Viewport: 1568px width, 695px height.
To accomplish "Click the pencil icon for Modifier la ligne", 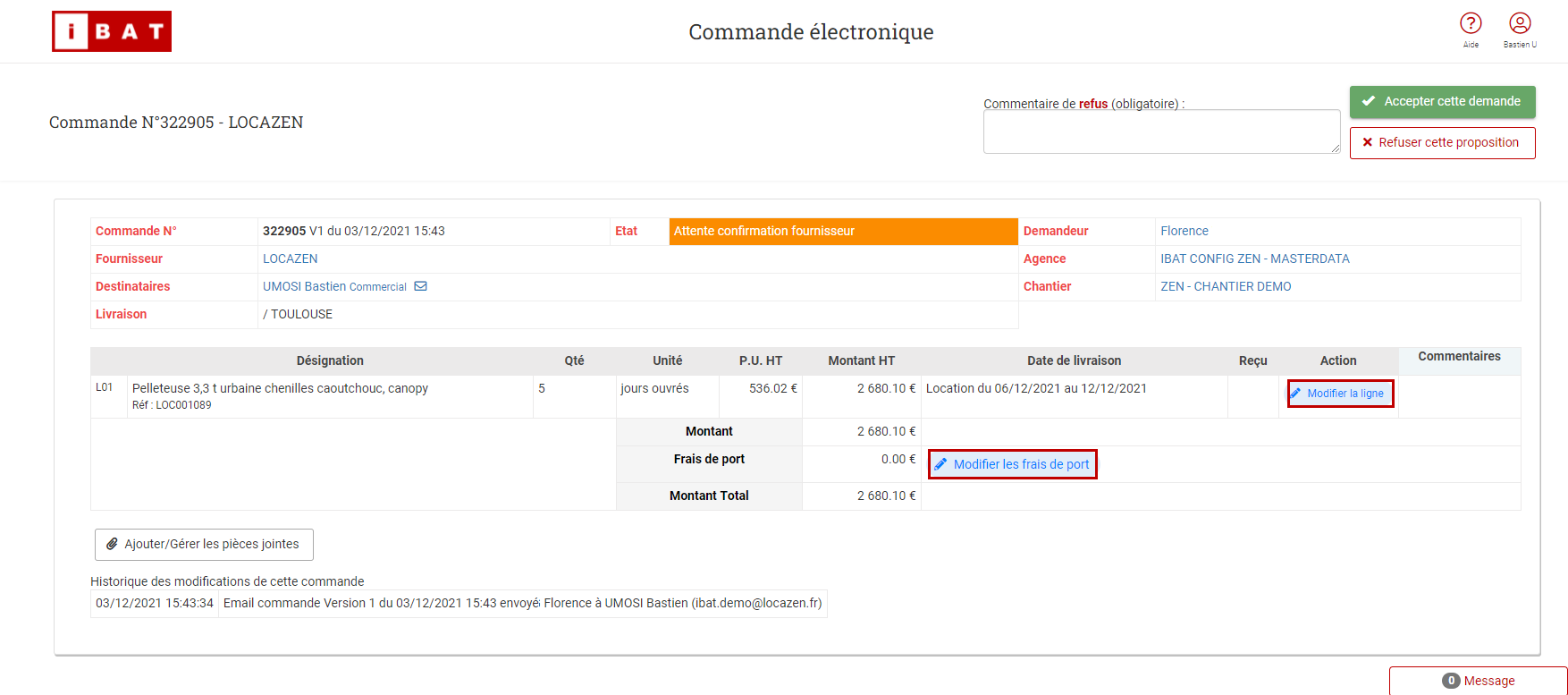I will [x=1296, y=394].
